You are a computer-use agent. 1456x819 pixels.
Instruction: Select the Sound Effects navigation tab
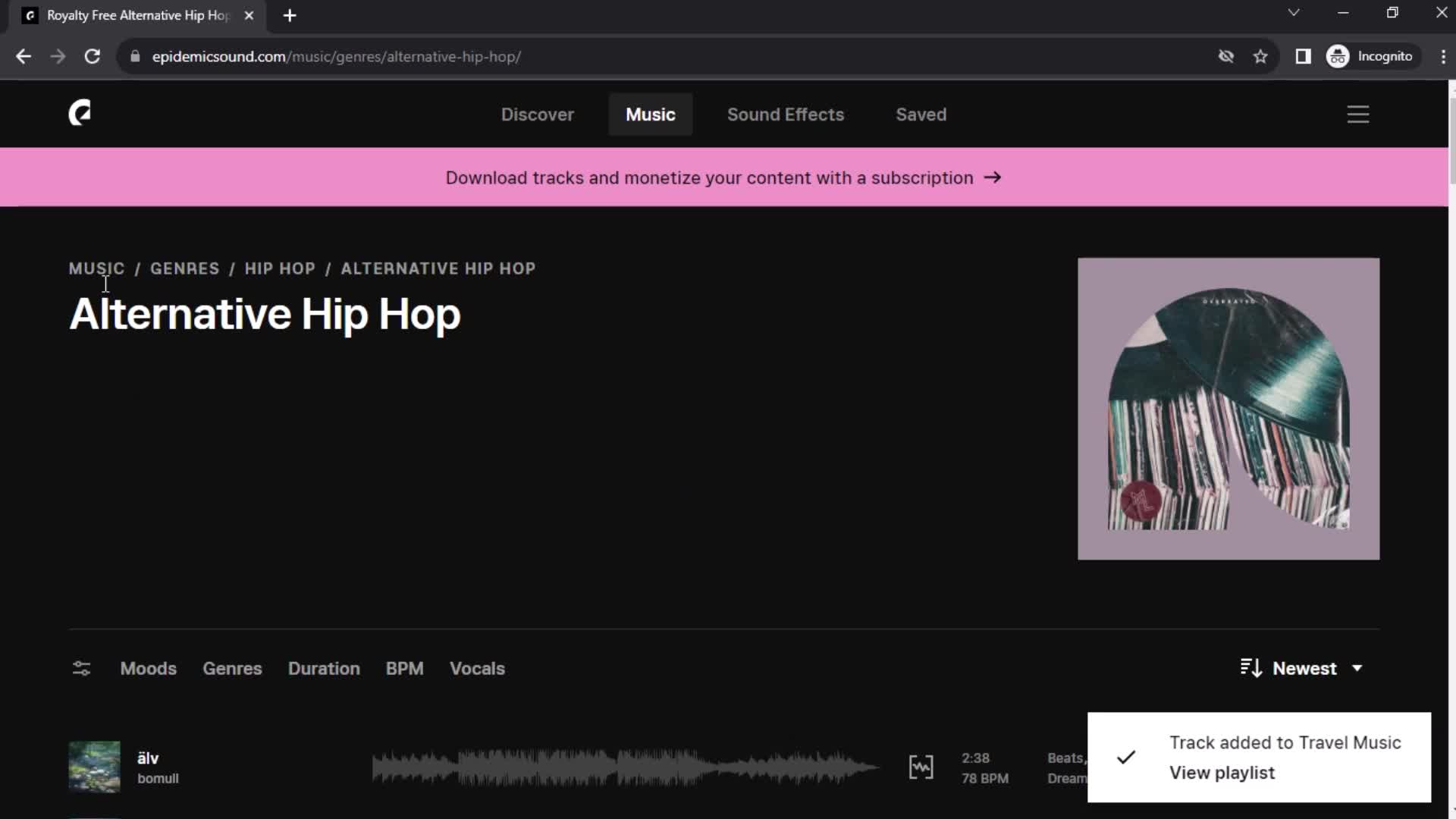coord(785,114)
